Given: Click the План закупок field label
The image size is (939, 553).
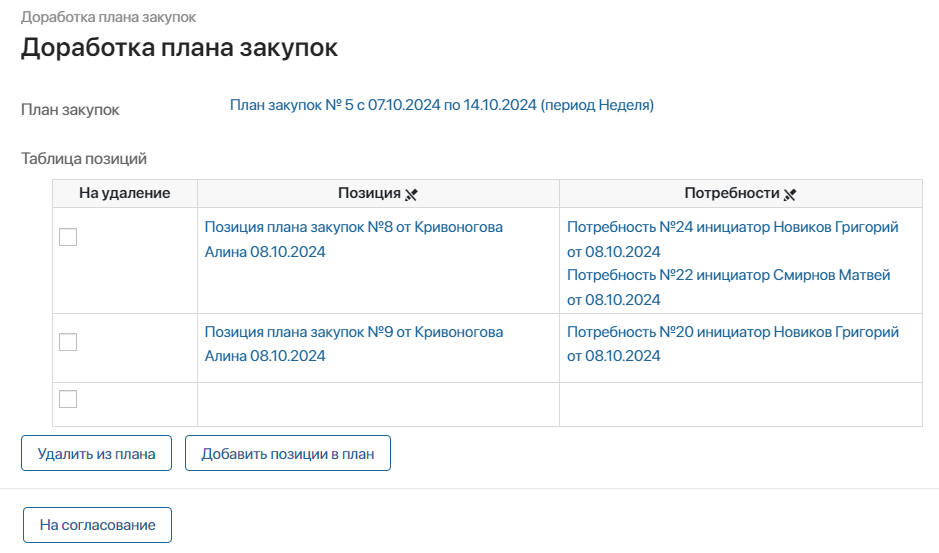Looking at the screenshot, I should pyautogui.click(x=70, y=110).
